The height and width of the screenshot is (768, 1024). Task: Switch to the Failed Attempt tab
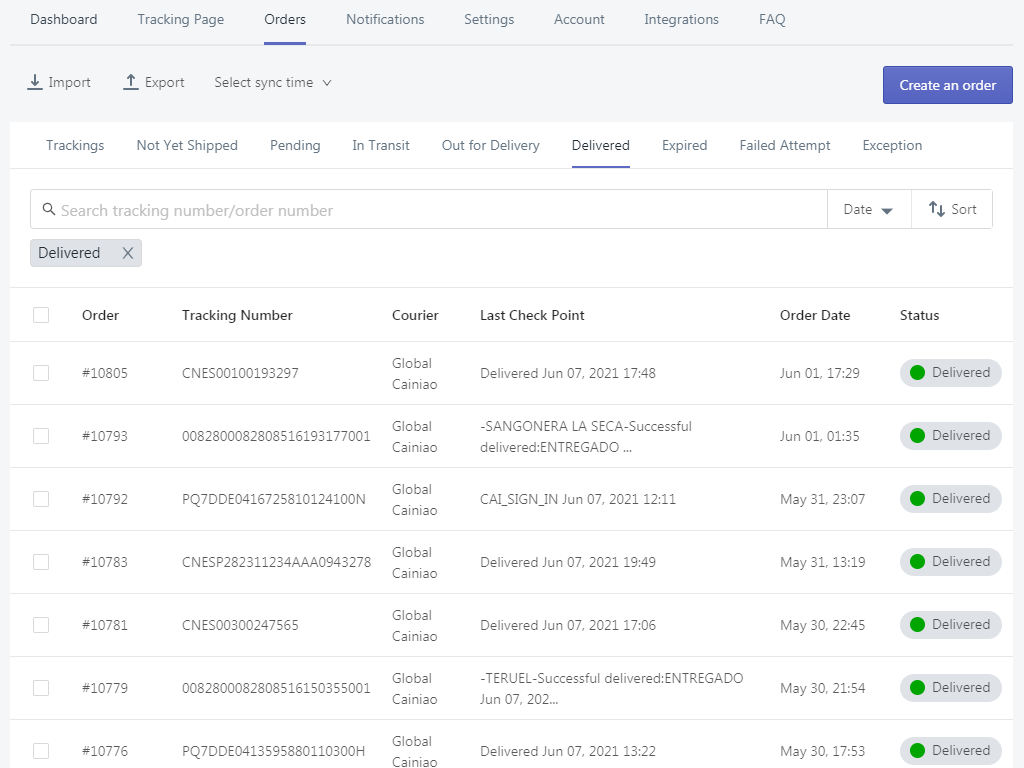[785, 146]
